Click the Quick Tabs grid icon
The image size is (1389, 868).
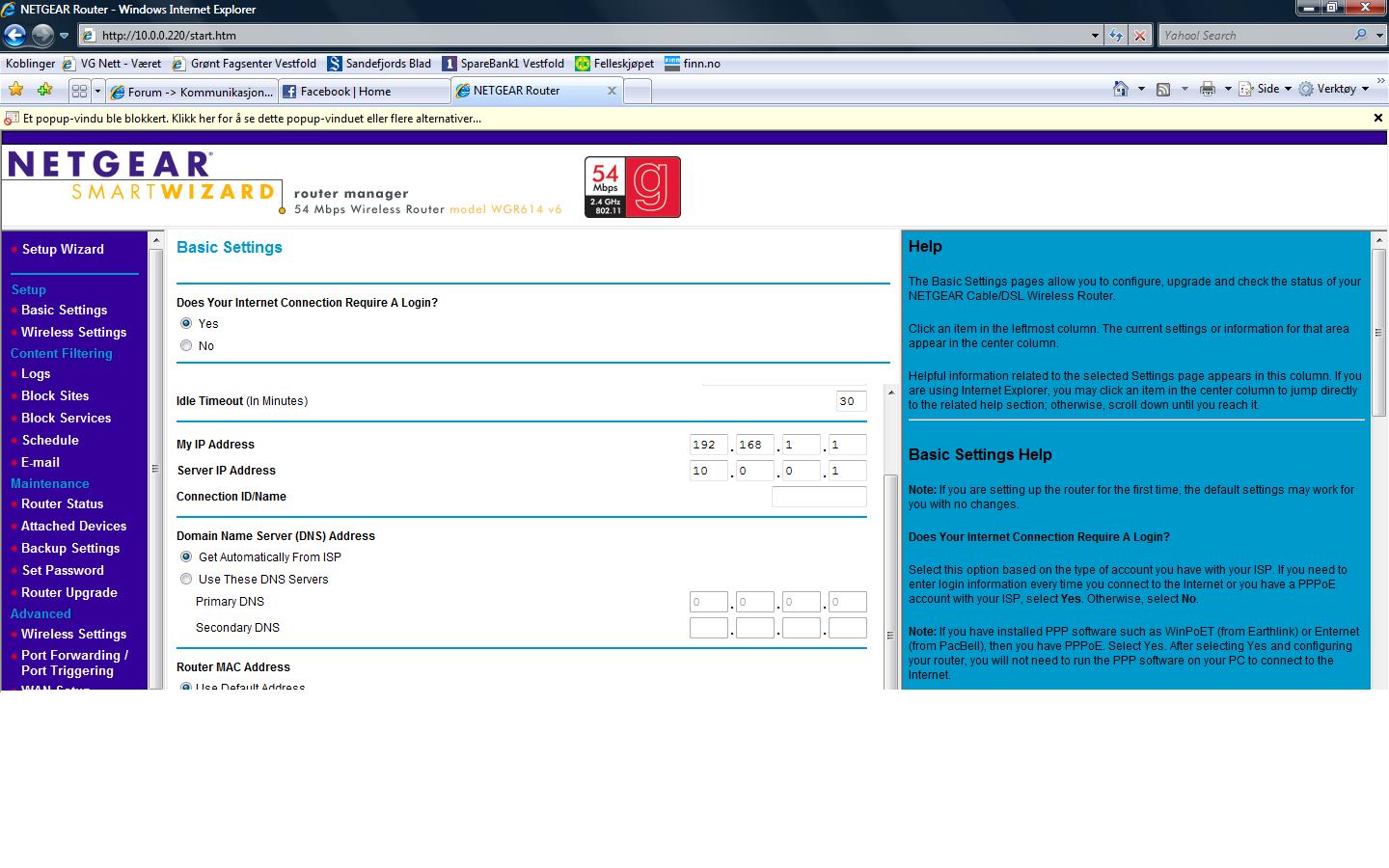pos(80,91)
